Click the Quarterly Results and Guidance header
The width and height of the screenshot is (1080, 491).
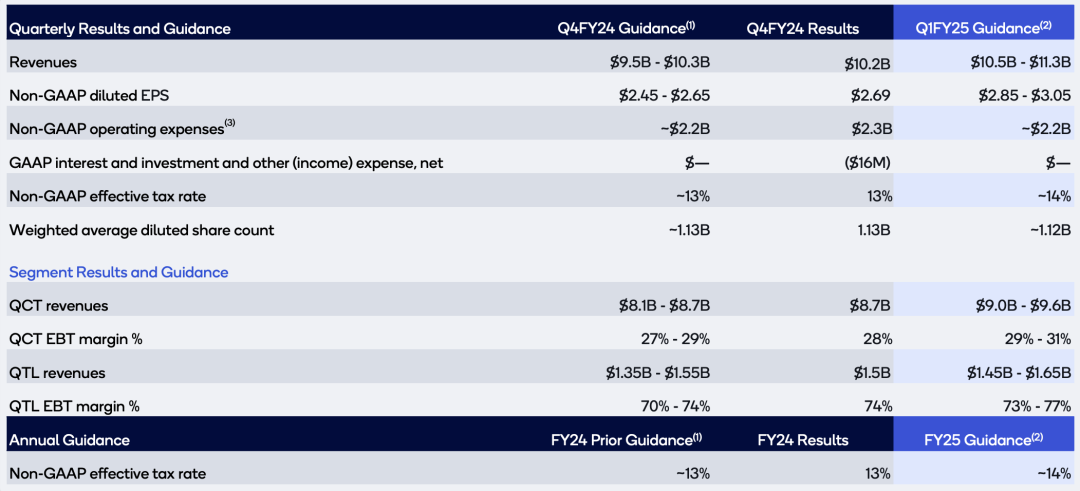(x=120, y=29)
